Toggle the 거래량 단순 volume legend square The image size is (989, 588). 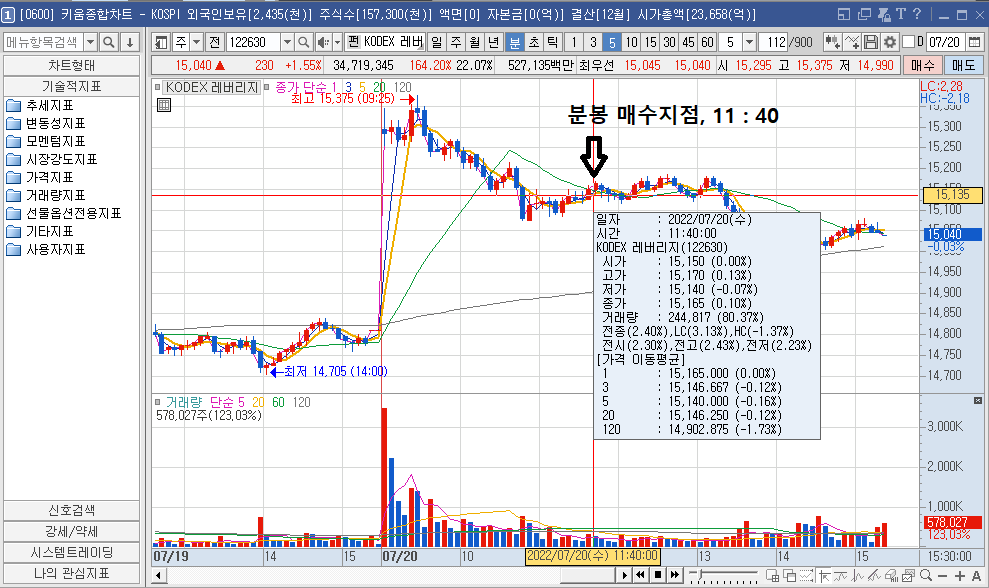pyautogui.click(x=158, y=402)
